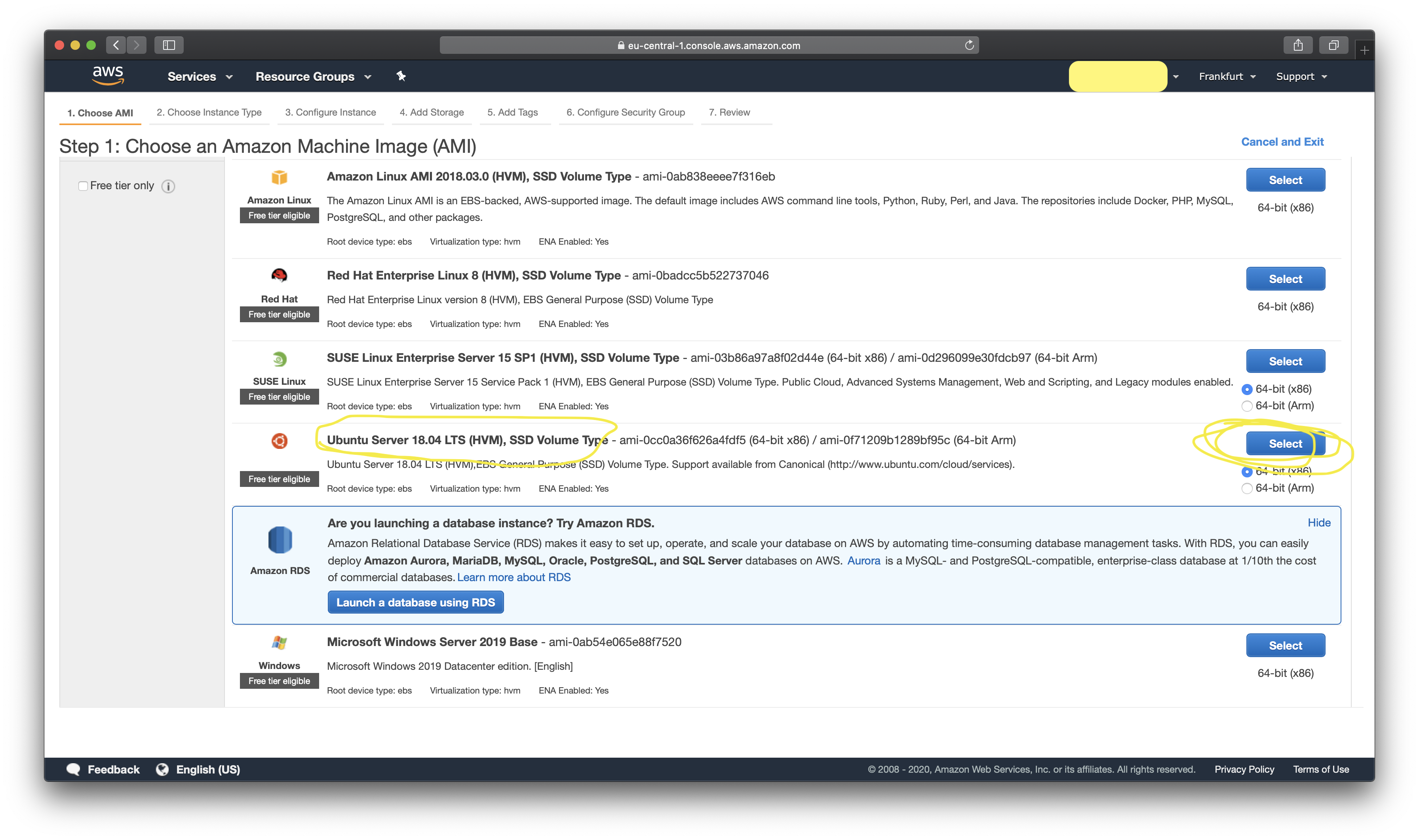
Task: Open the Privacy Policy link
Action: coord(1244,769)
